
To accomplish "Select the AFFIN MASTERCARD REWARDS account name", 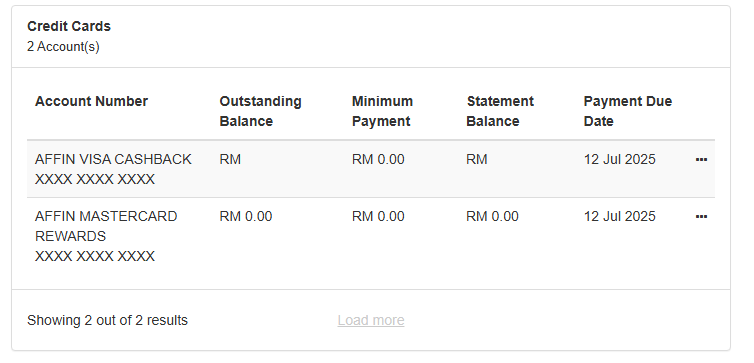I will 106,226.
